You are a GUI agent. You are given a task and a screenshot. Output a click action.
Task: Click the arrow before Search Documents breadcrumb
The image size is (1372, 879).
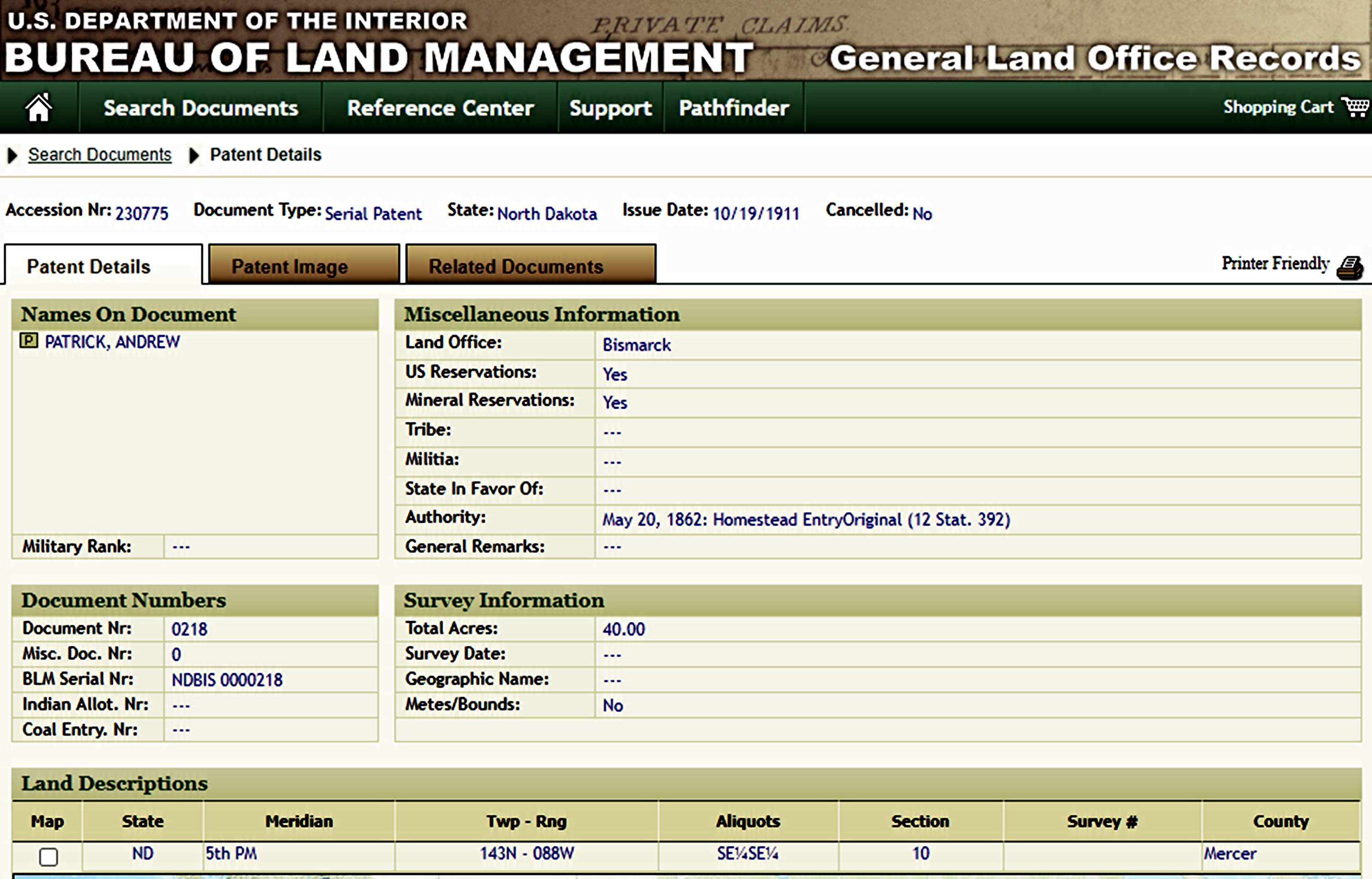coord(12,155)
